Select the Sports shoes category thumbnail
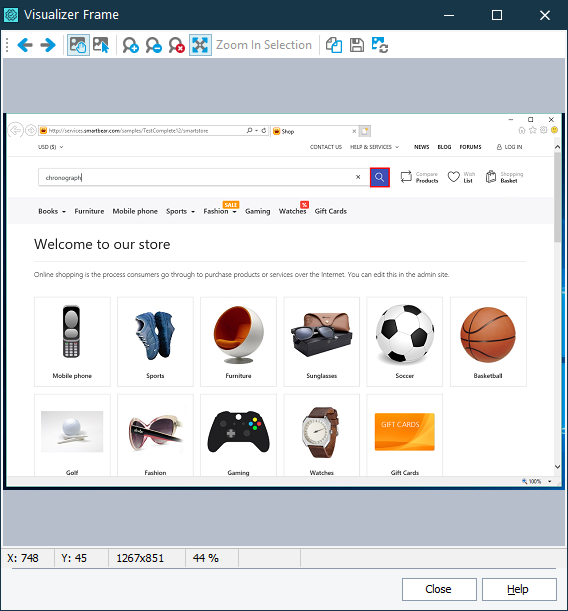This screenshot has width=568, height=611. (x=155, y=341)
